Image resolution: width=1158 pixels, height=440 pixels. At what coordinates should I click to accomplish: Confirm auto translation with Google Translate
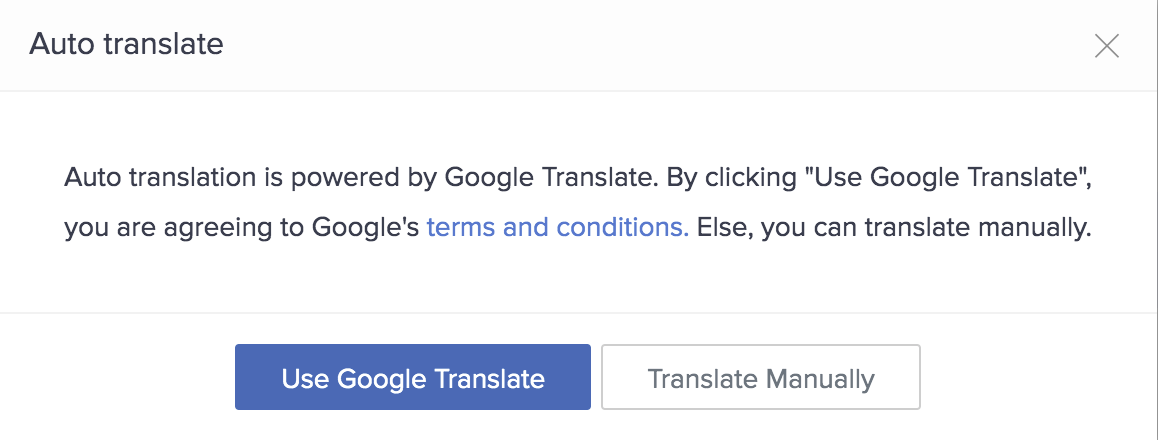tap(412, 378)
